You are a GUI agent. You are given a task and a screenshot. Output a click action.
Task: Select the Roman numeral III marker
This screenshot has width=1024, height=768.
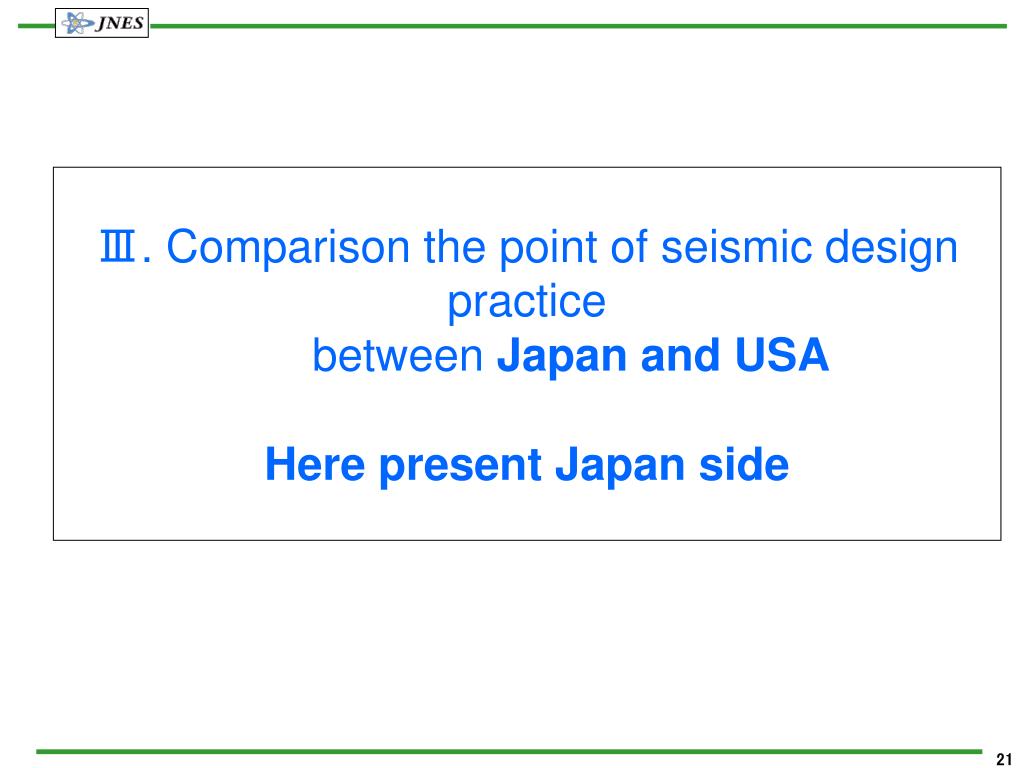pyautogui.click(x=119, y=246)
